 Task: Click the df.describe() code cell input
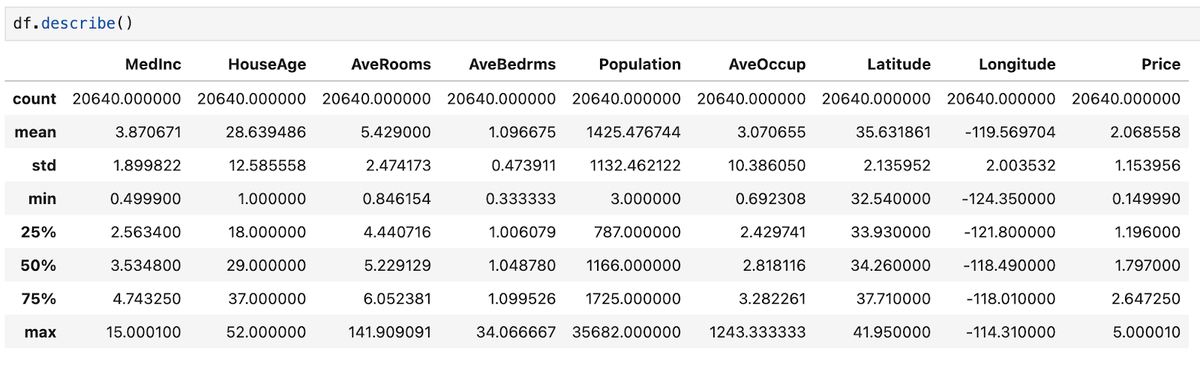(x=600, y=22)
